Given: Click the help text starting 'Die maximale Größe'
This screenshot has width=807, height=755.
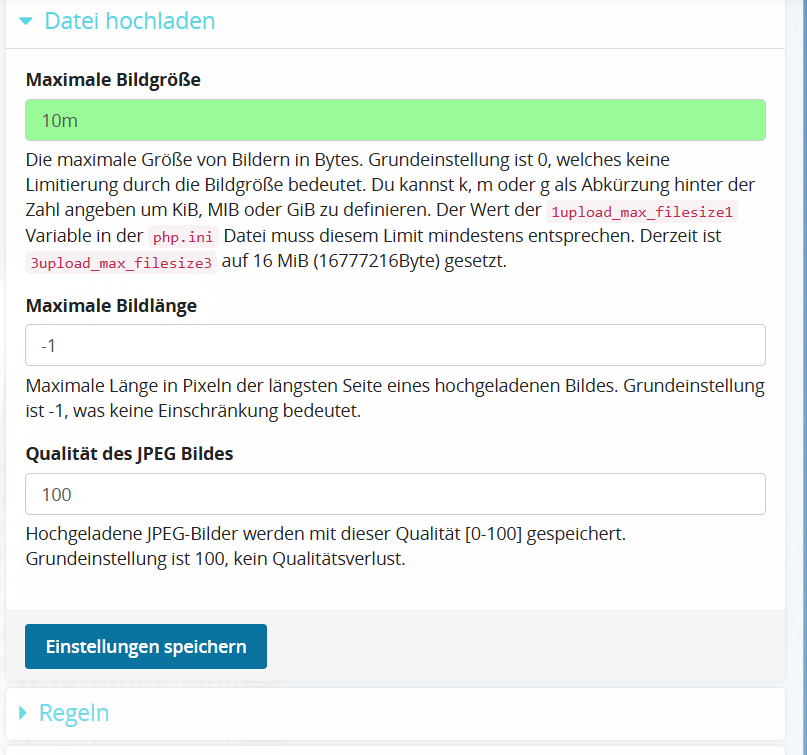Looking at the screenshot, I should (x=347, y=160).
